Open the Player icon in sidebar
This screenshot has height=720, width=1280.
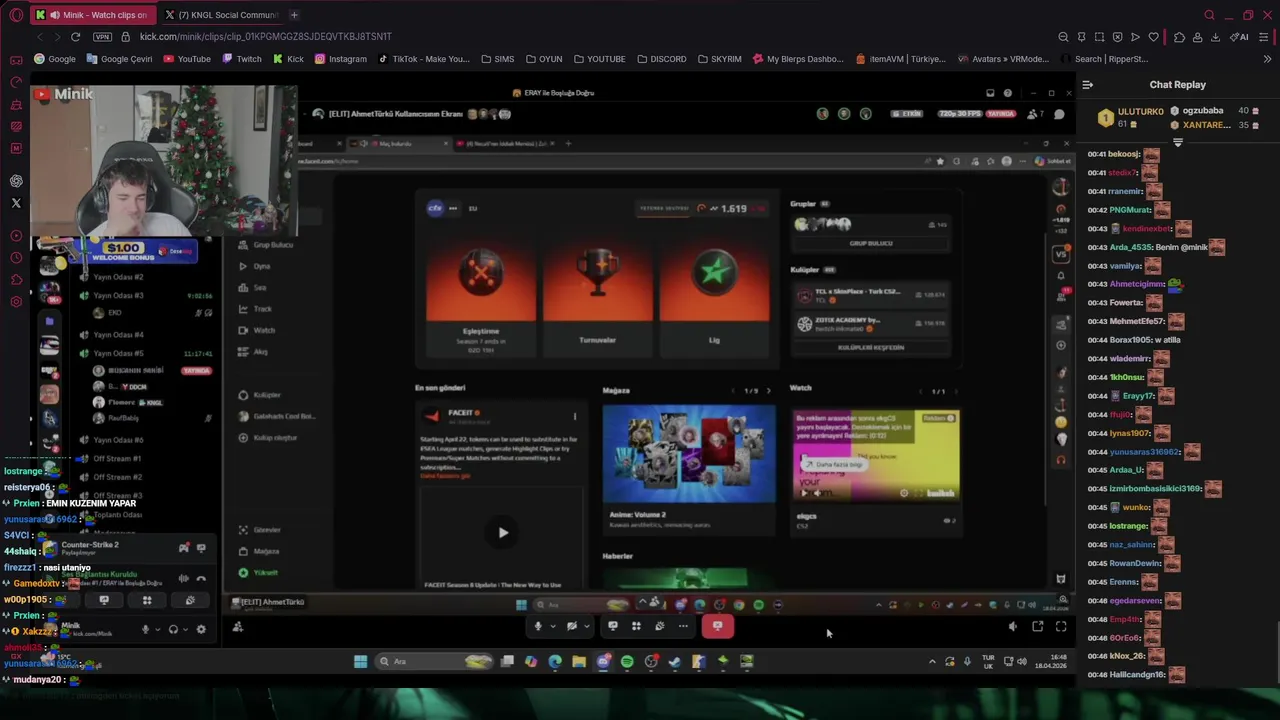point(16,236)
